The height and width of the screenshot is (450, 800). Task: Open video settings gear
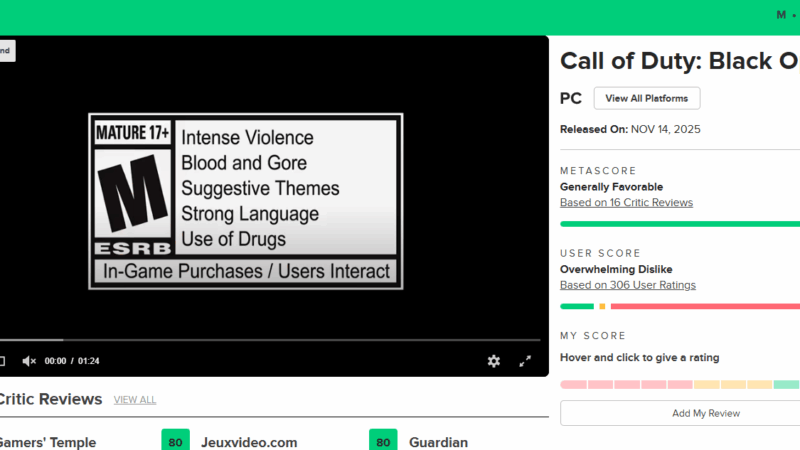493,361
